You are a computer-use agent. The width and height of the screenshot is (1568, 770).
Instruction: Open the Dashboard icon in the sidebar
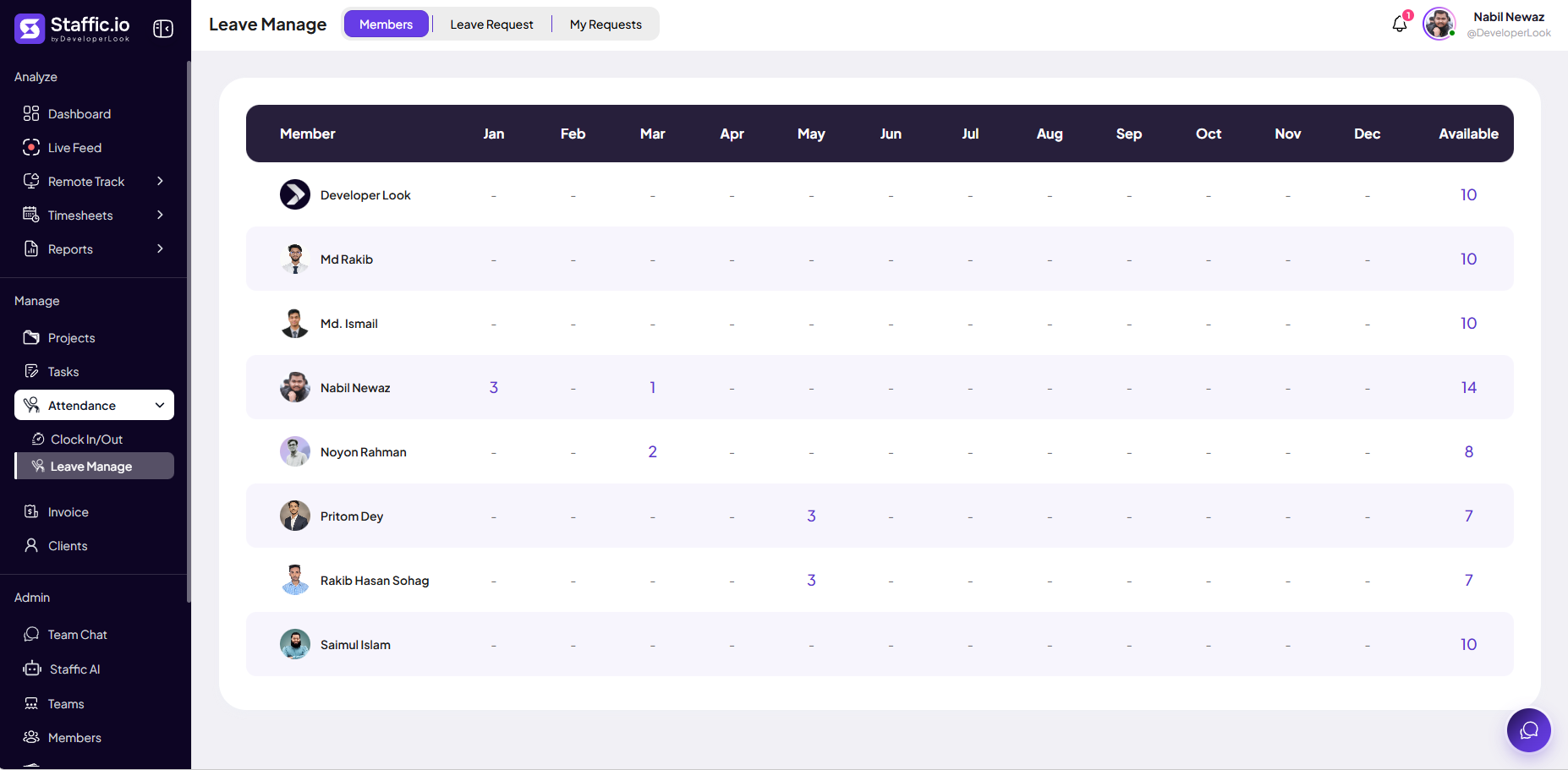click(x=31, y=113)
